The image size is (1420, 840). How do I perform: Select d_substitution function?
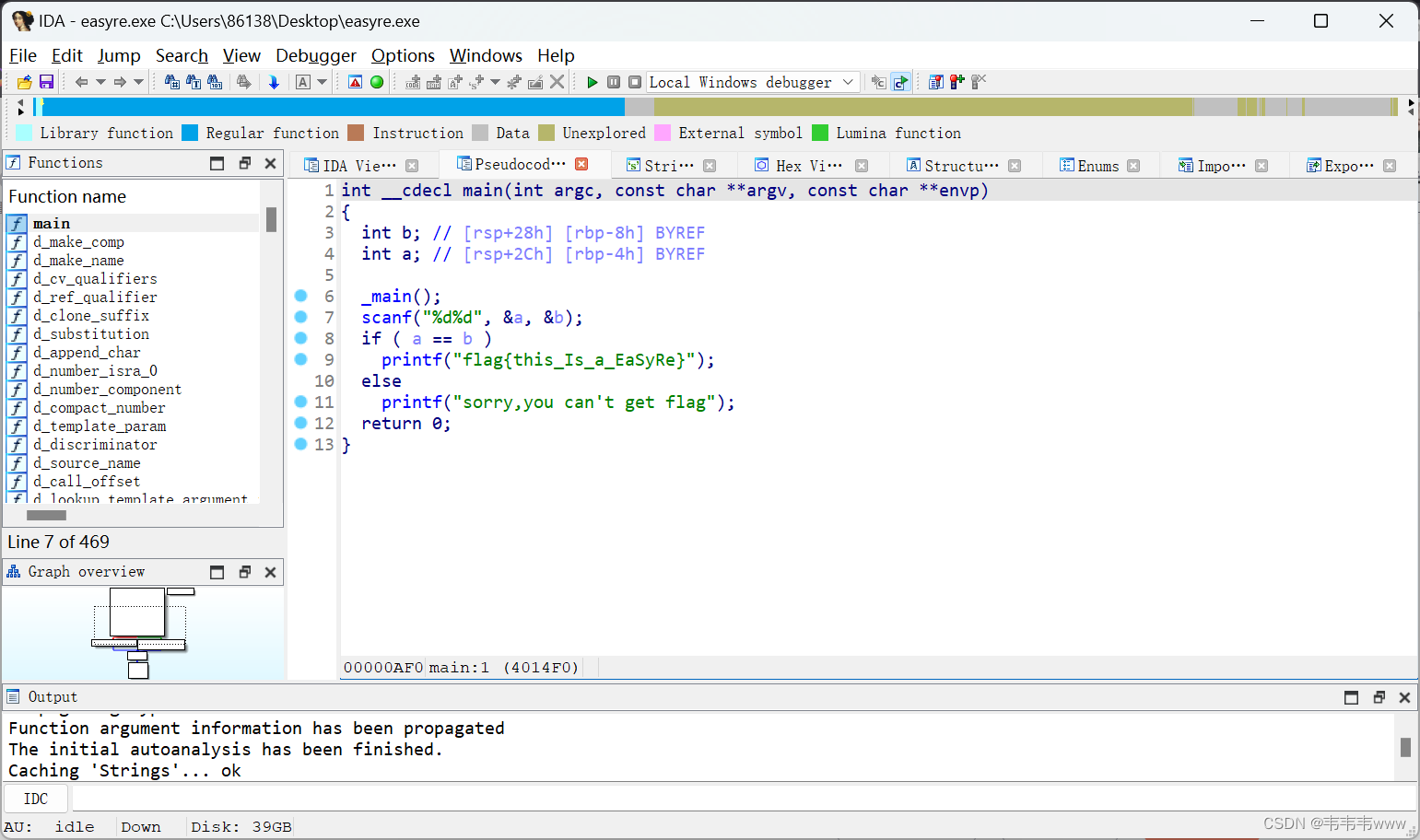[x=133, y=333]
